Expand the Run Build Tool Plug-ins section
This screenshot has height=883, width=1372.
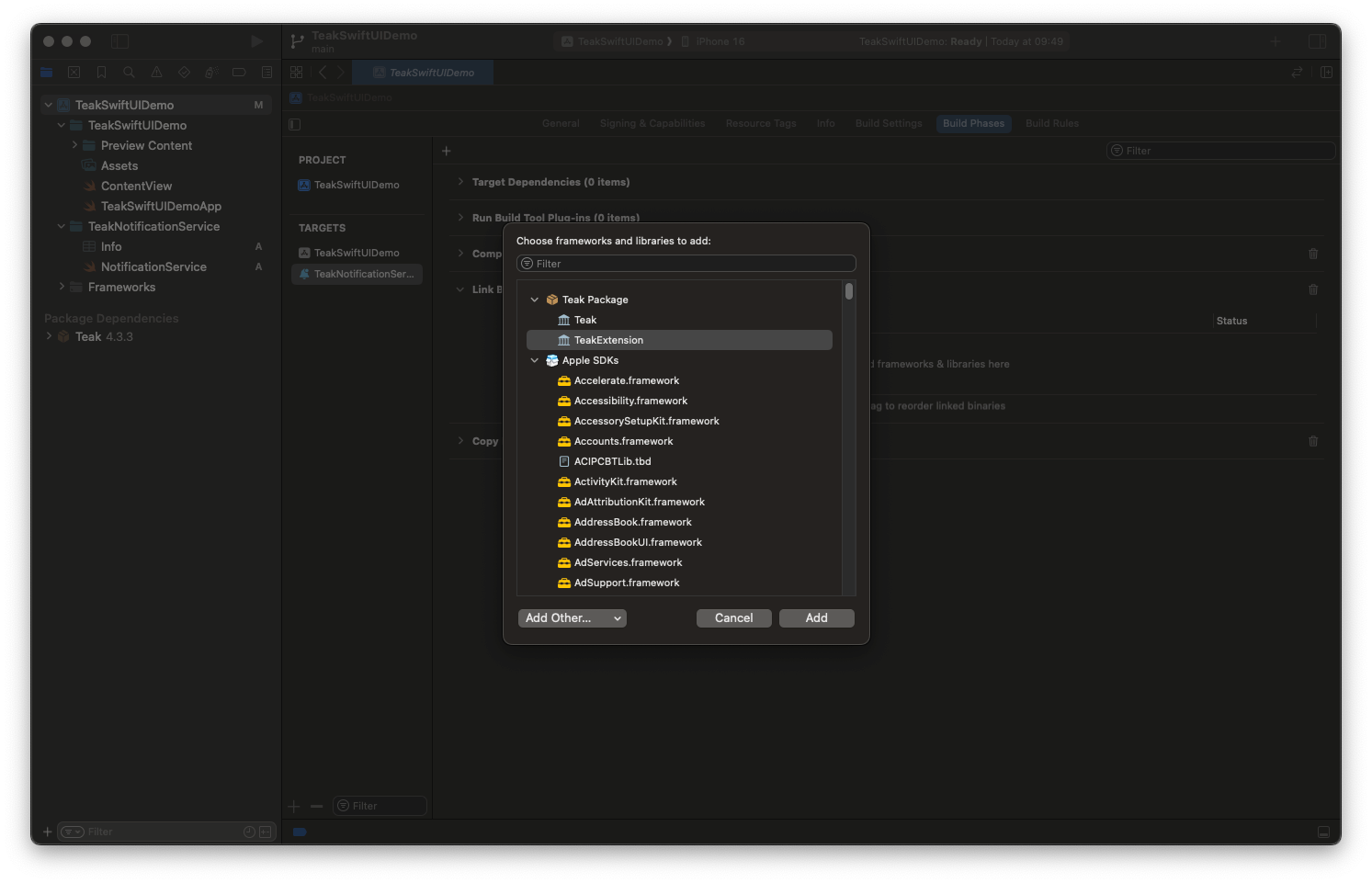pos(460,218)
